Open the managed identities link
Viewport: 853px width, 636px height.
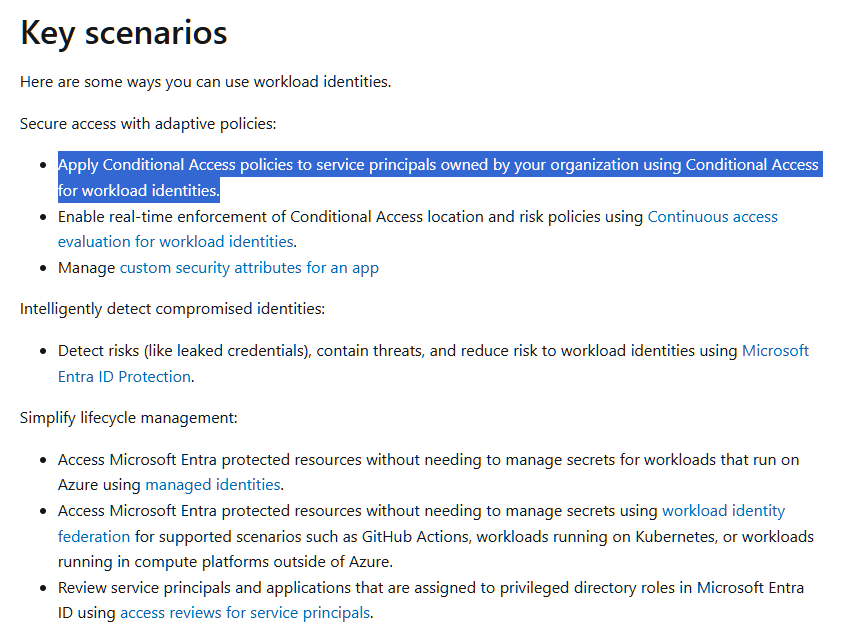pos(211,484)
